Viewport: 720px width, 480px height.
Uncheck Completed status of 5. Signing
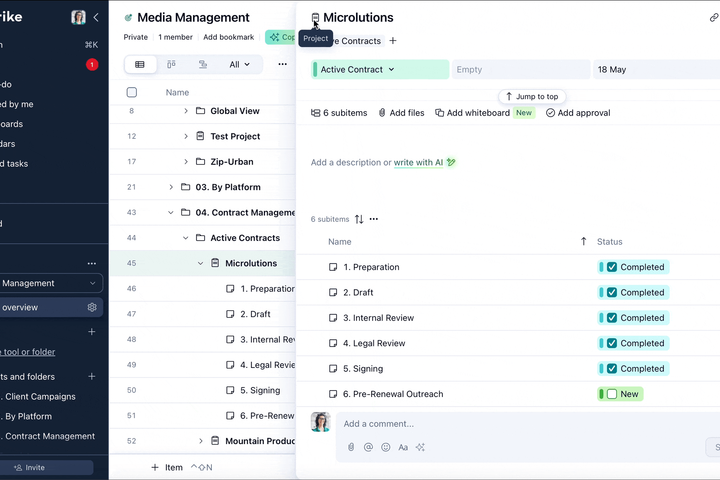click(x=612, y=369)
